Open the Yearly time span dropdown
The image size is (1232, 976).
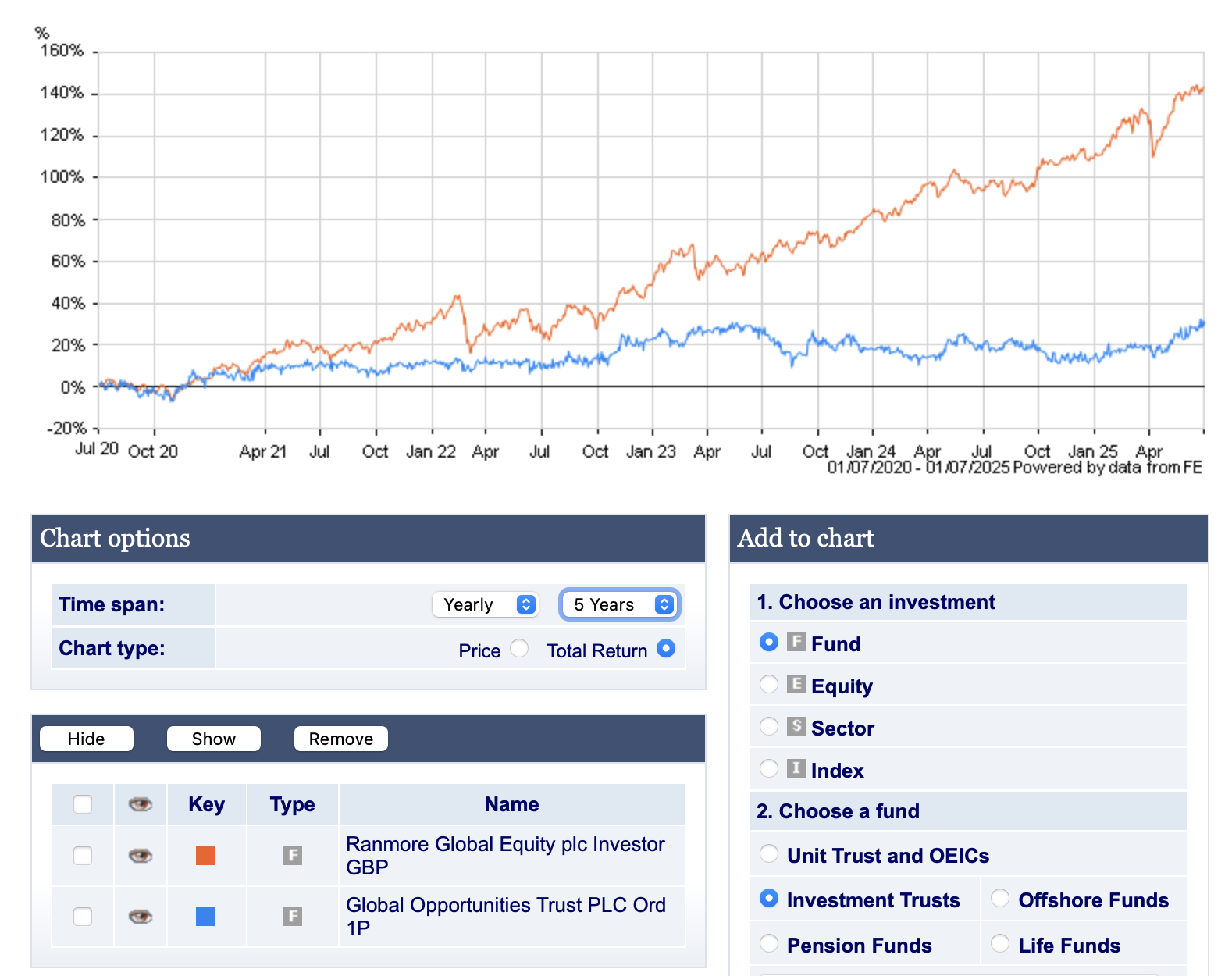(486, 604)
